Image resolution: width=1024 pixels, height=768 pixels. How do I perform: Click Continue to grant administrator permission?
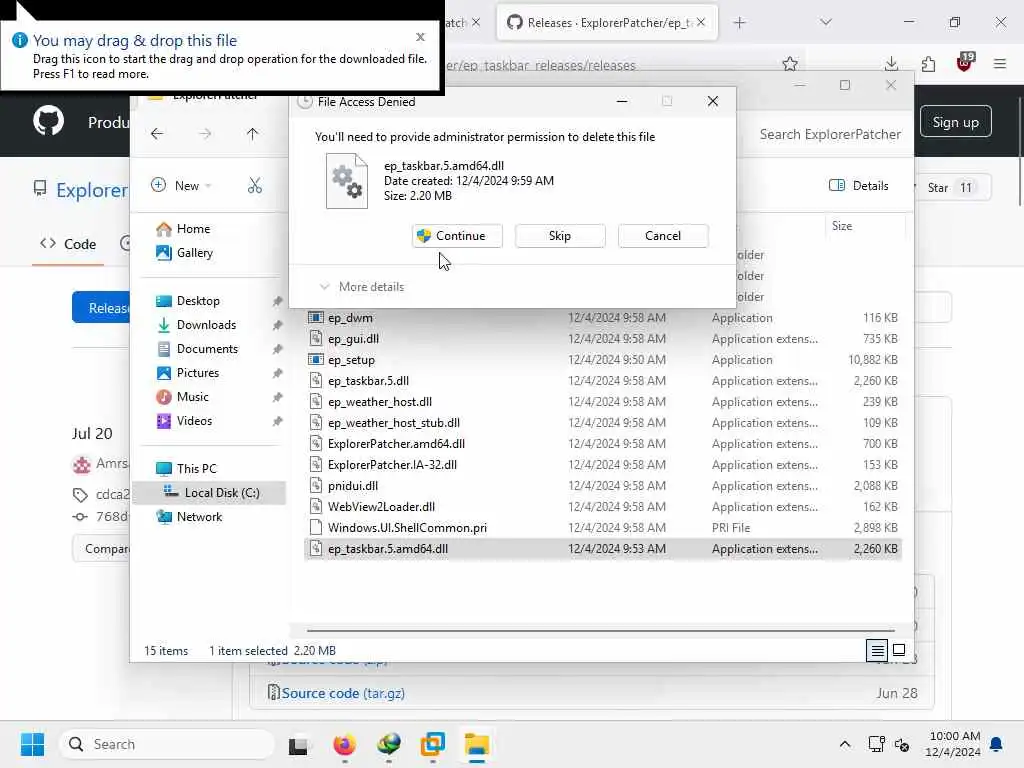click(457, 236)
